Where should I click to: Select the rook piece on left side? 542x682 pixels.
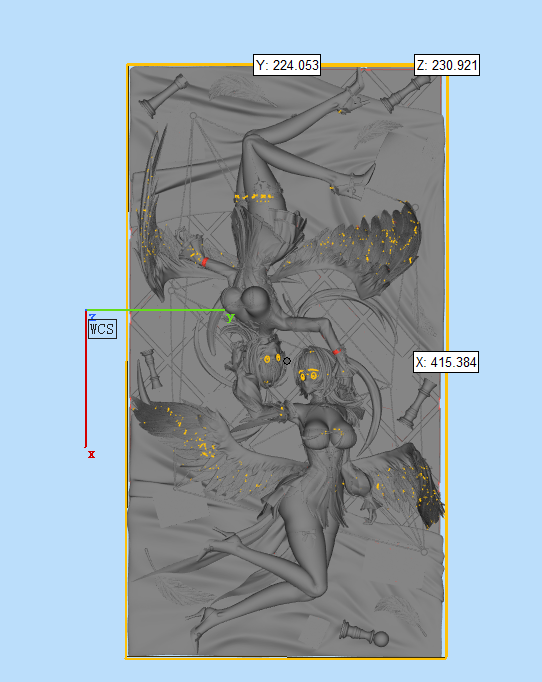tap(151, 368)
